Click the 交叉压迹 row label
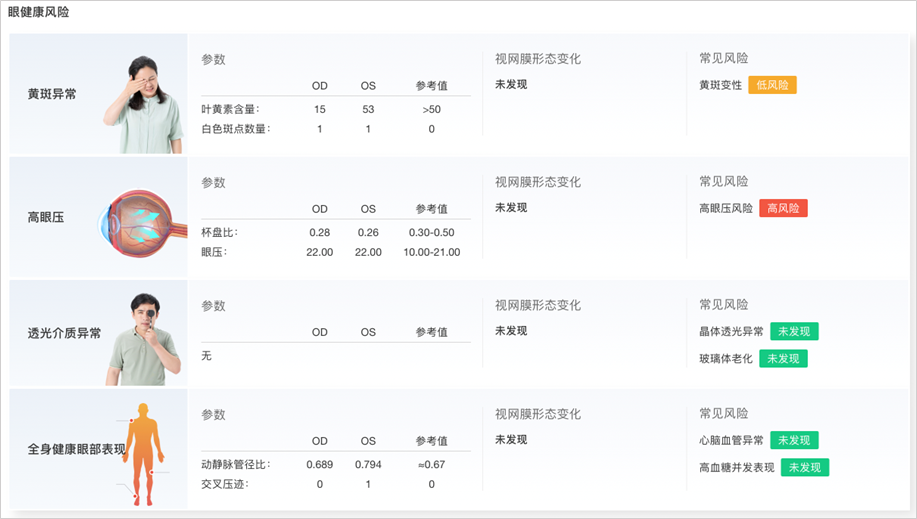Screen dimensions: 917x519 click(x=225, y=484)
